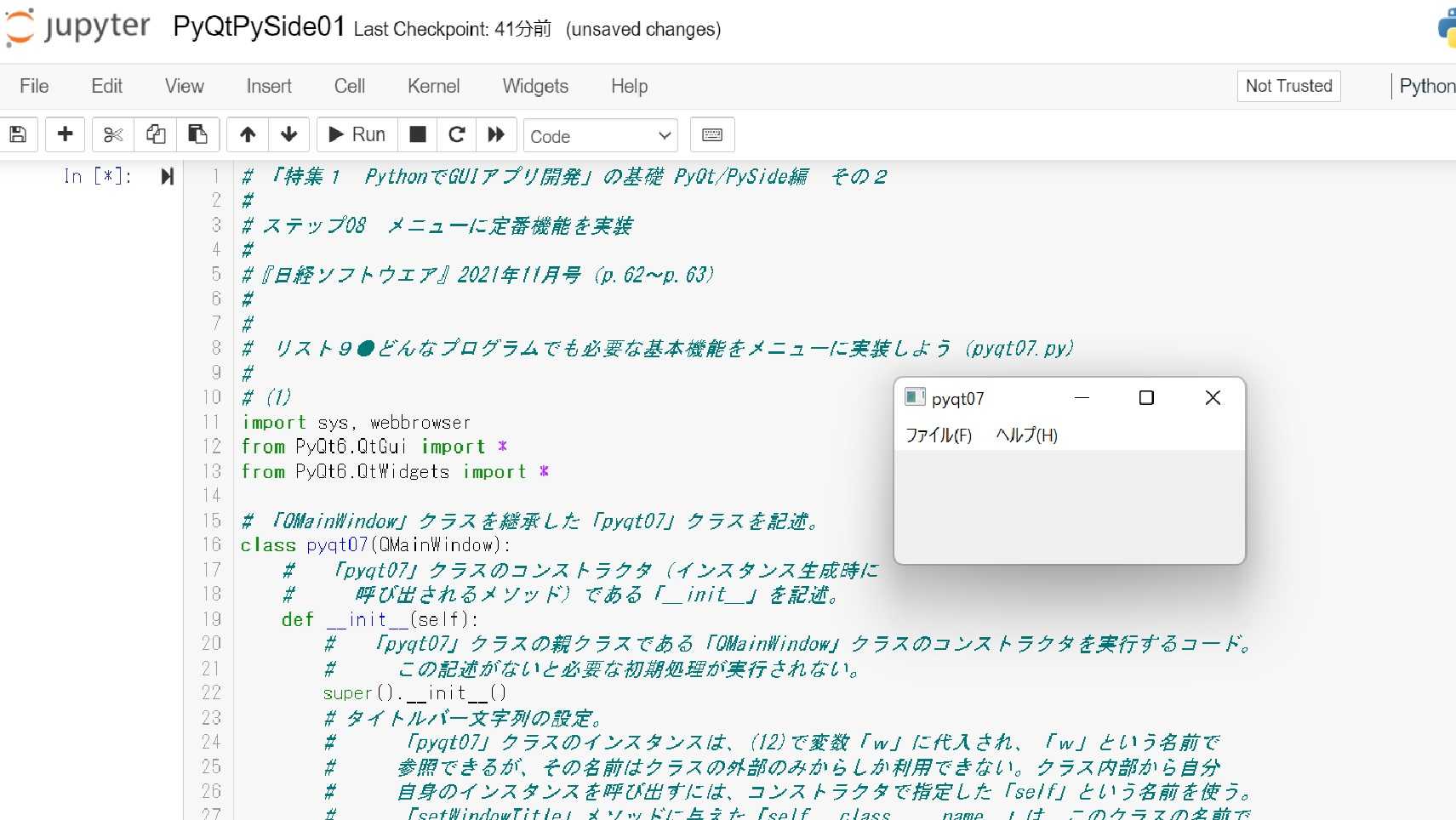Move the cell up with the up arrow

(247, 134)
